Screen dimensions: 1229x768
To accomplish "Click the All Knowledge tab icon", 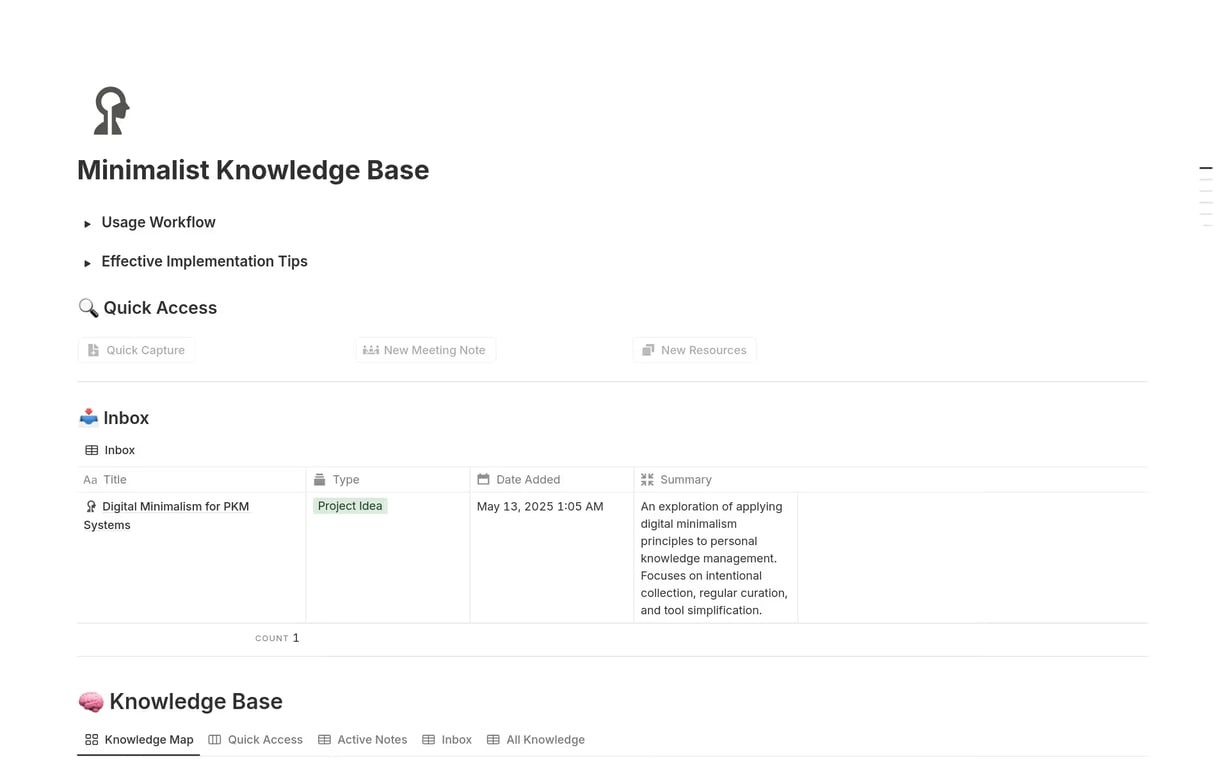I will [493, 740].
